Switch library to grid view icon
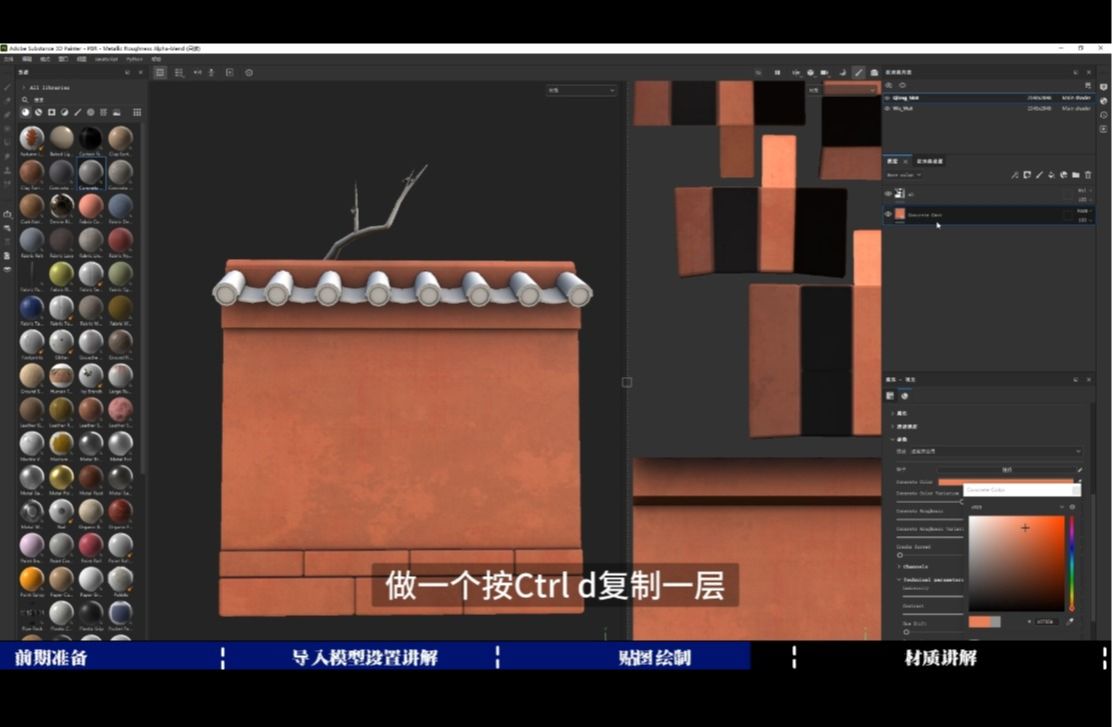The image size is (1112, 727). pos(137,112)
